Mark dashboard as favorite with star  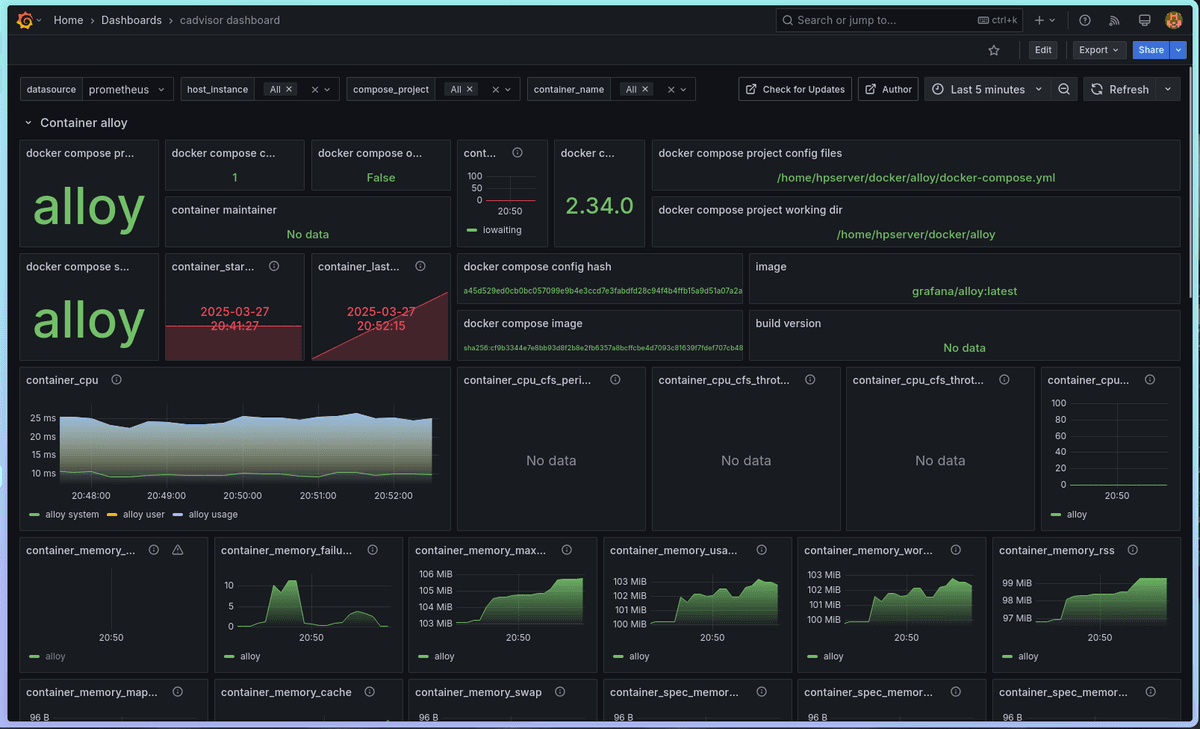993,50
